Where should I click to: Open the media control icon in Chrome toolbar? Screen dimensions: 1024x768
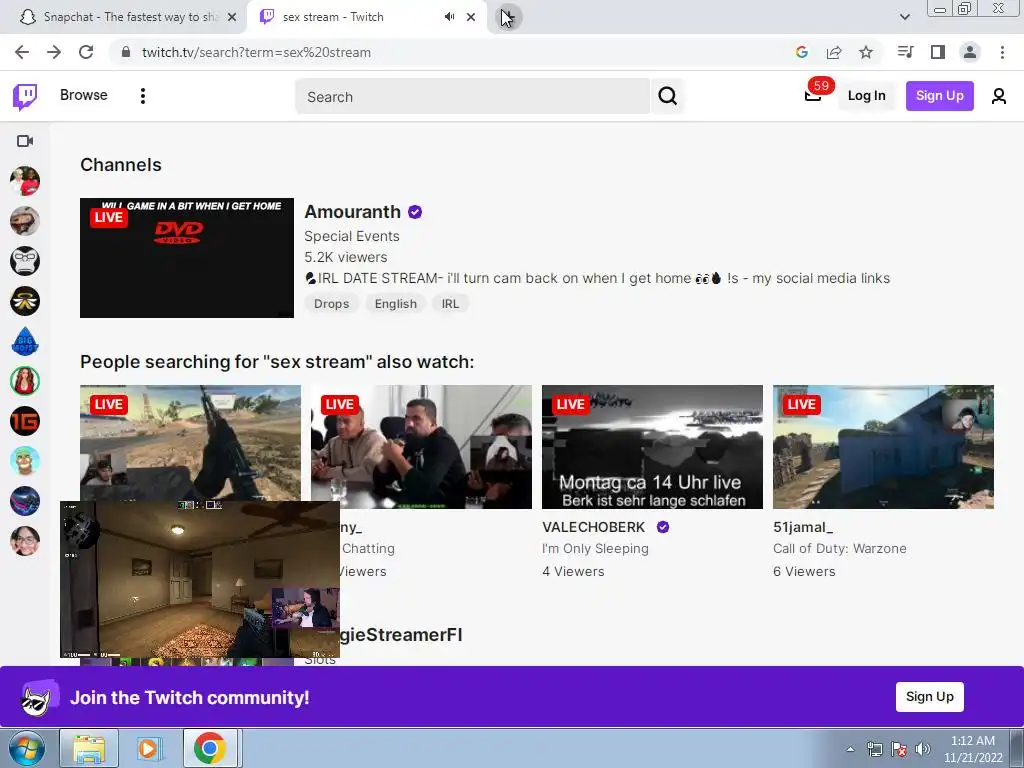click(x=905, y=52)
